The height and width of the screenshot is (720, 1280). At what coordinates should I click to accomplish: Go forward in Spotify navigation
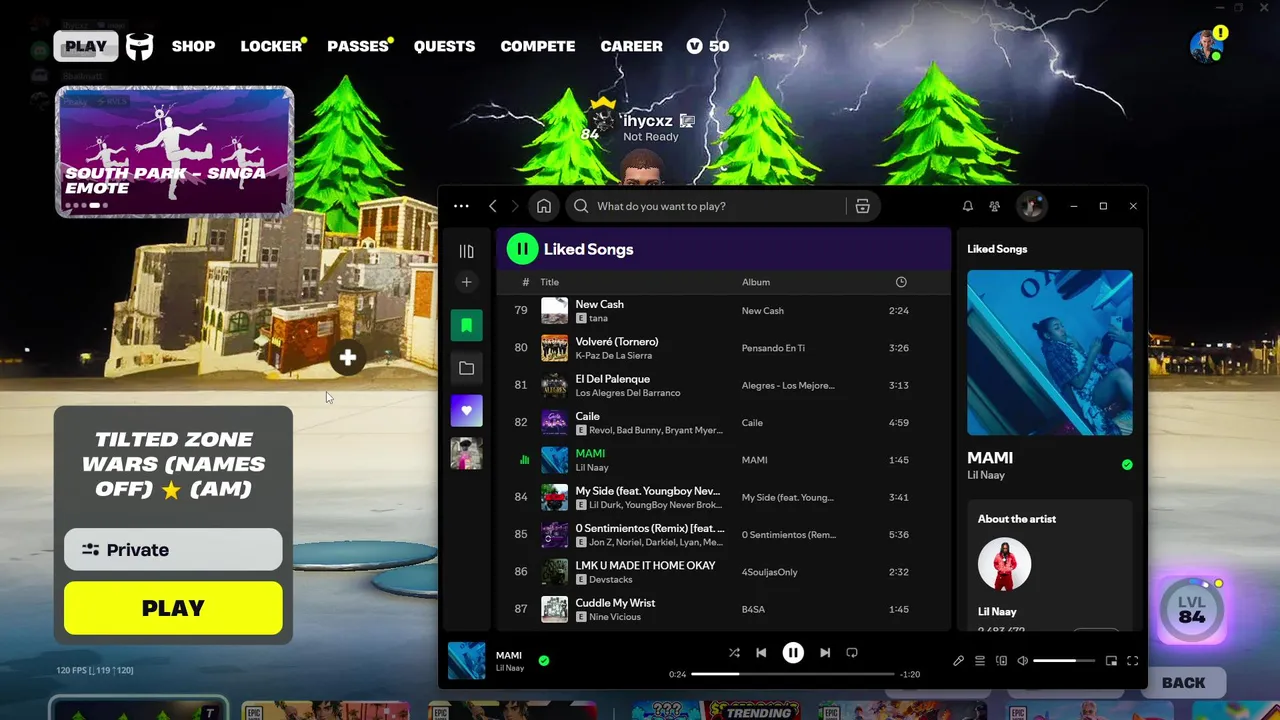(x=515, y=206)
